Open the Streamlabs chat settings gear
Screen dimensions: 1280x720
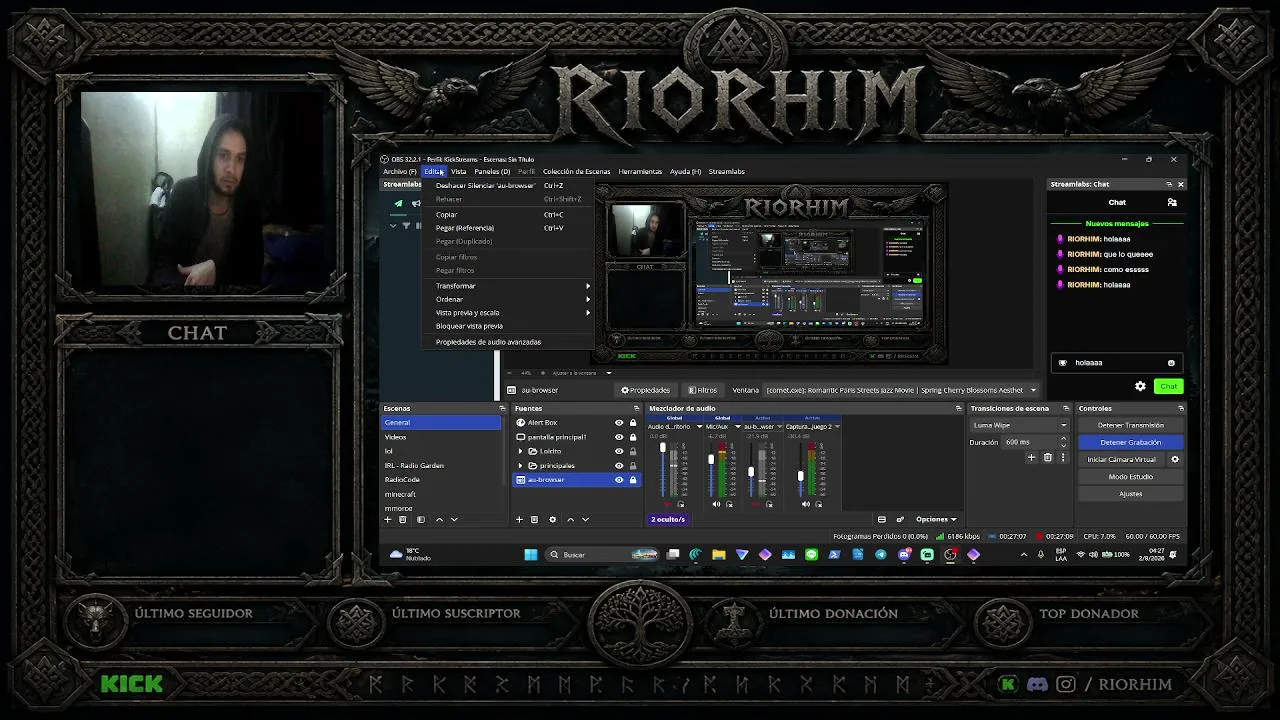pyautogui.click(x=1140, y=386)
